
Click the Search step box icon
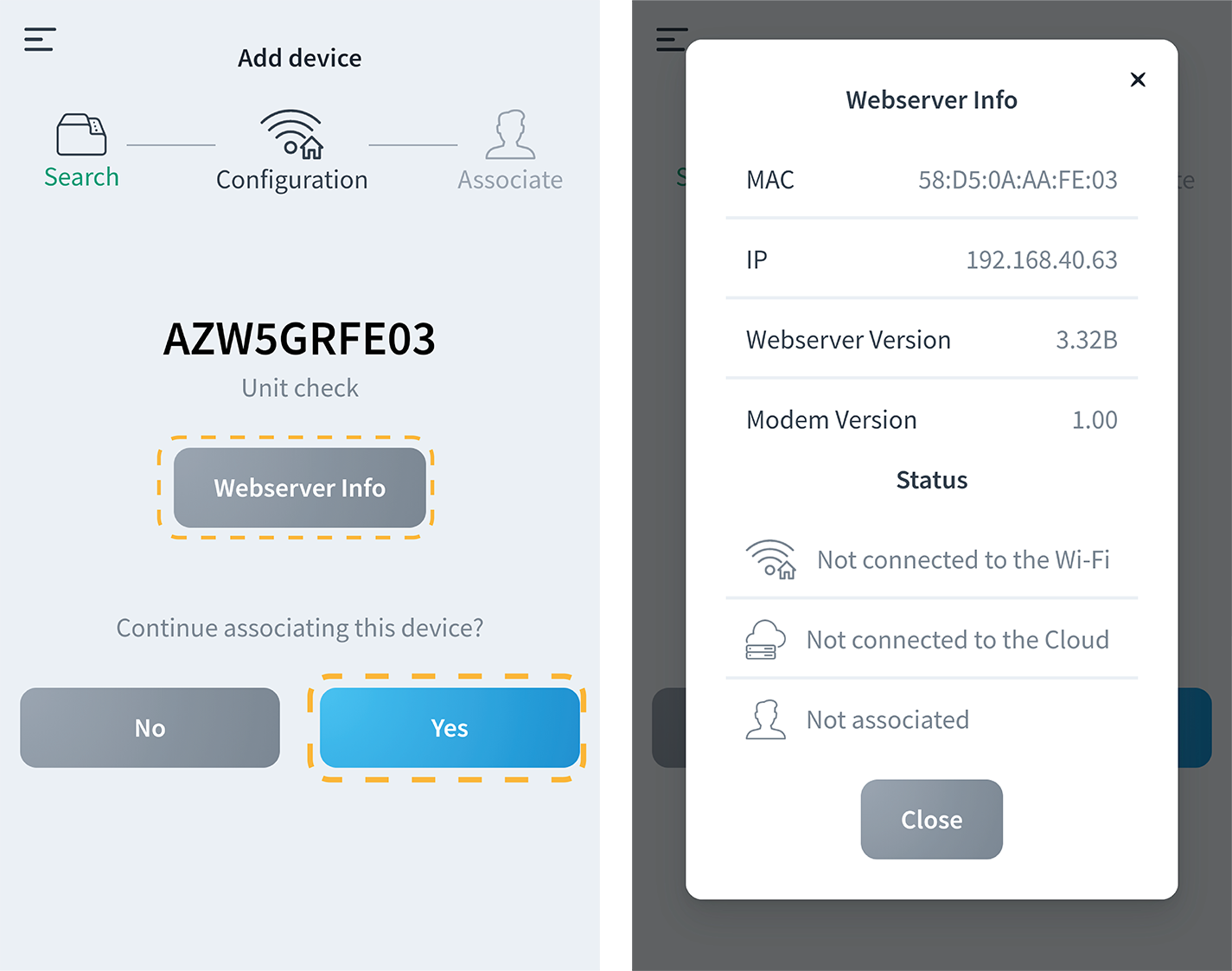click(x=81, y=134)
